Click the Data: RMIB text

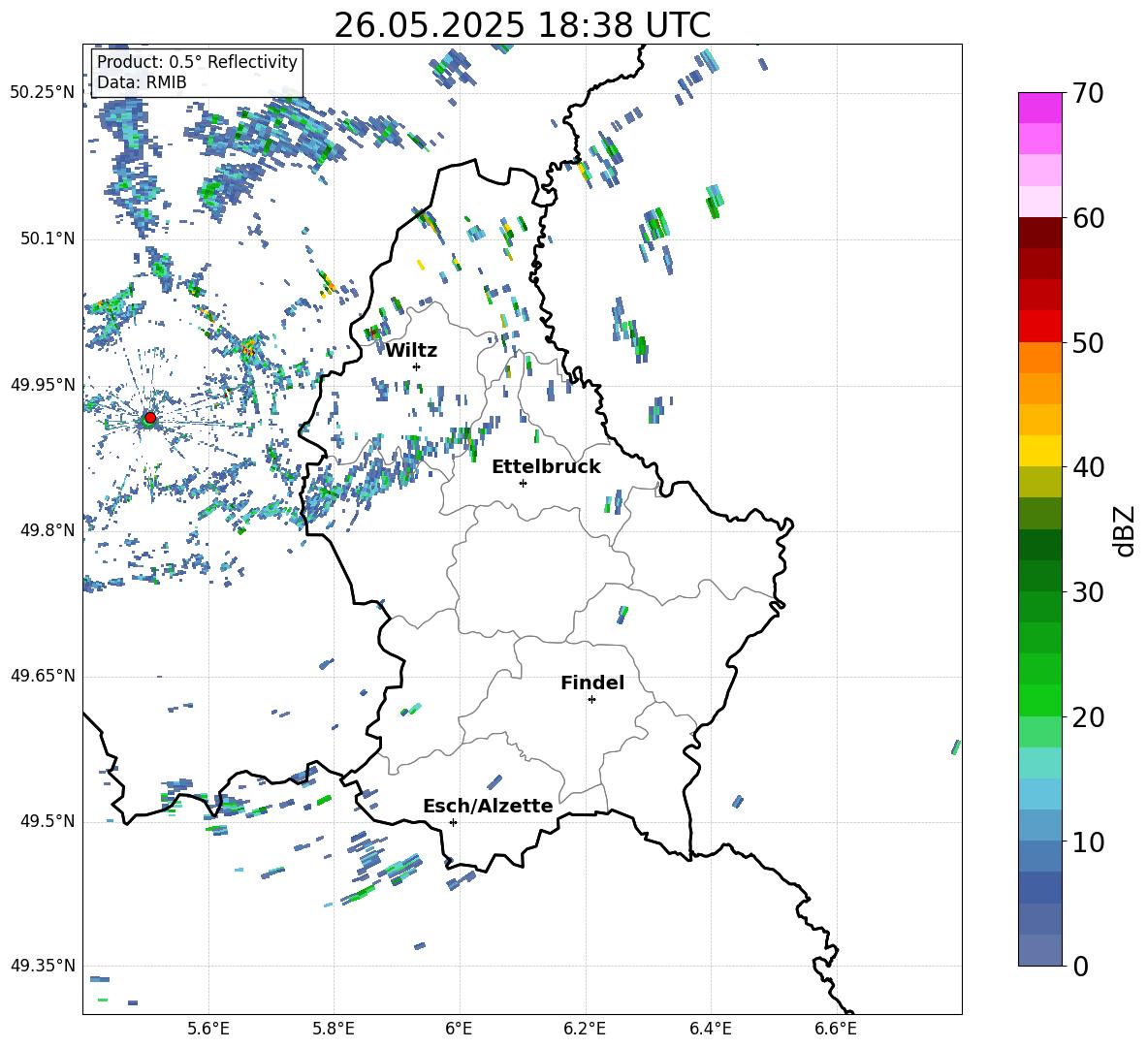(x=142, y=82)
